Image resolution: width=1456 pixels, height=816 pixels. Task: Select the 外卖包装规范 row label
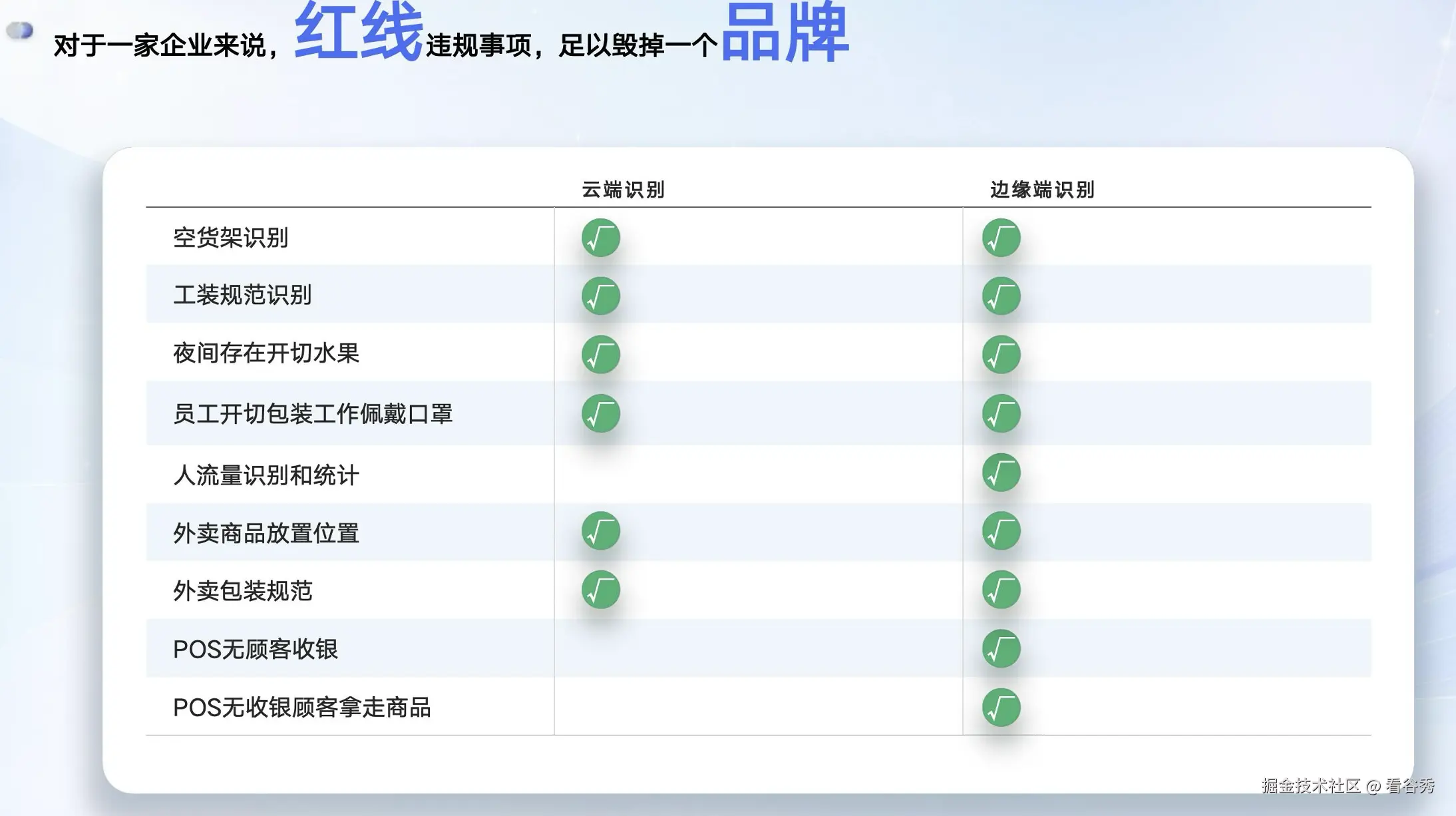[x=242, y=591]
